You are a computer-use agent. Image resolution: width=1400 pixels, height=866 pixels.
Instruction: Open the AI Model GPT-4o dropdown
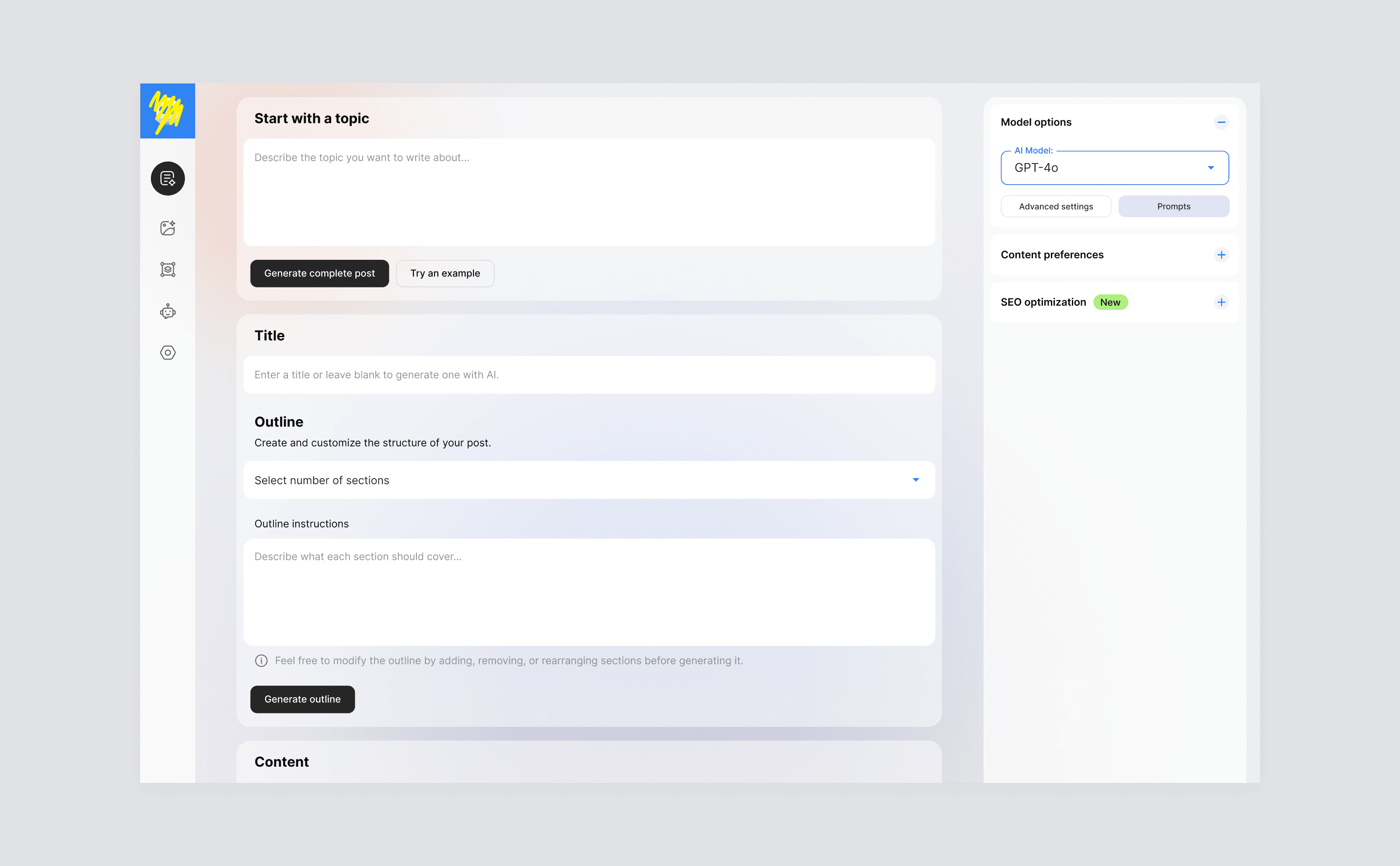coord(1114,168)
